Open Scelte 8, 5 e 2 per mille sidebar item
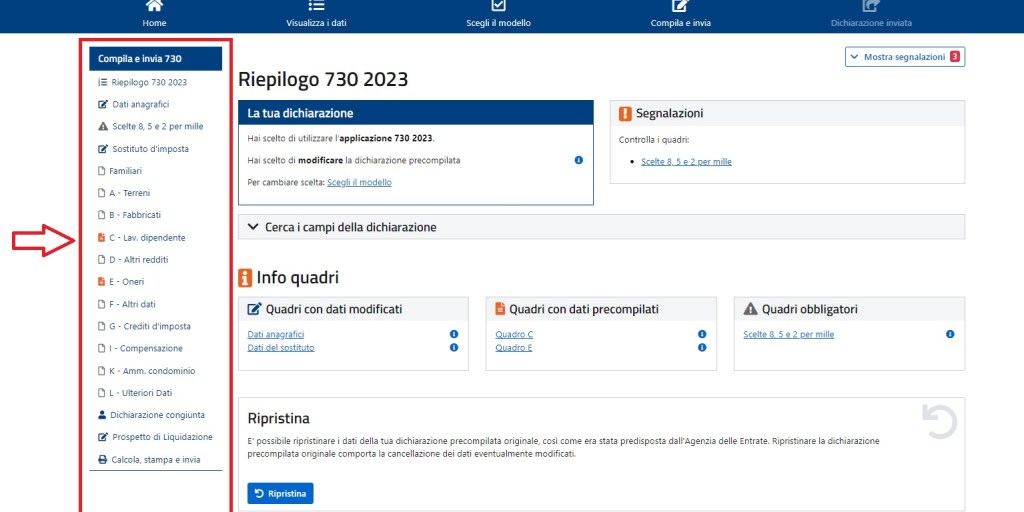The image size is (1024, 512). tap(150, 127)
